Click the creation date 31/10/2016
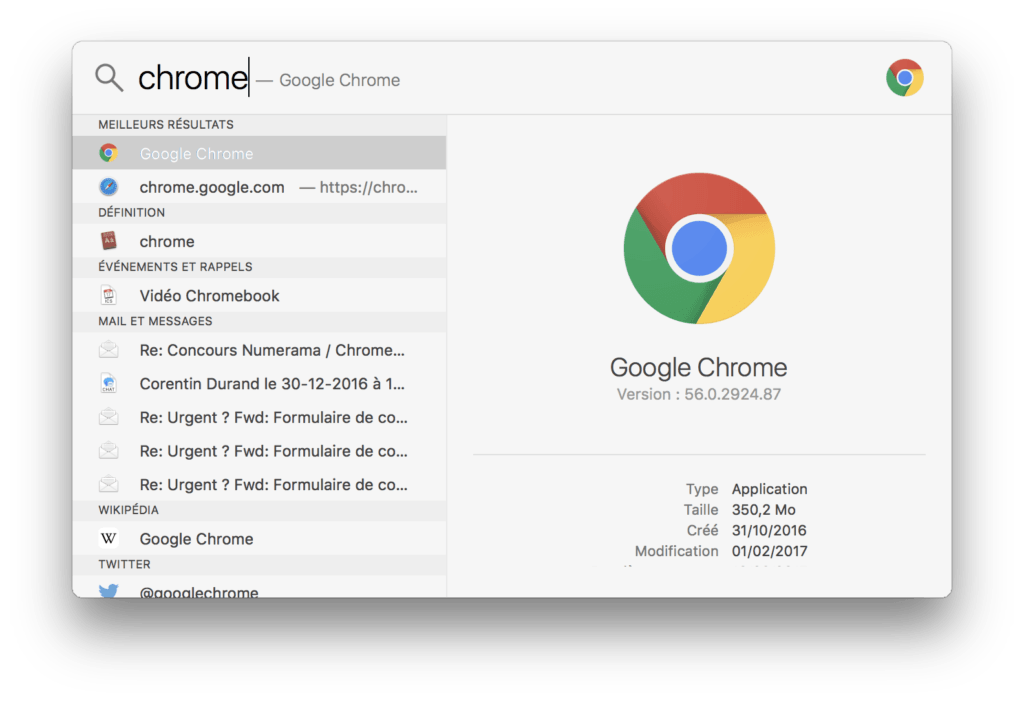 [769, 530]
